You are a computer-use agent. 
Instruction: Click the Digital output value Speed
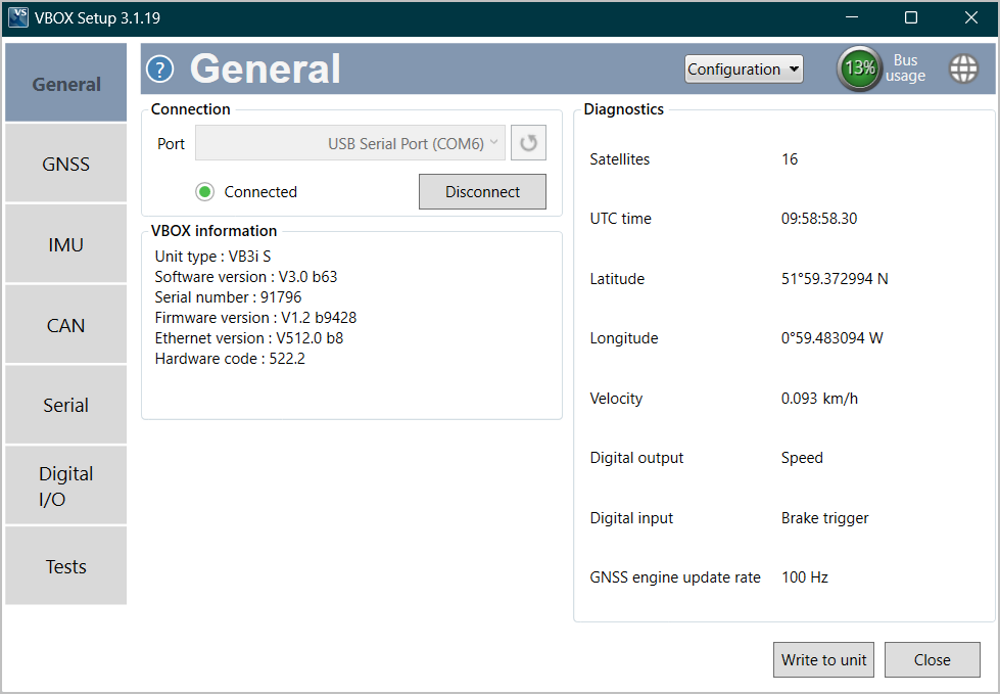802,458
